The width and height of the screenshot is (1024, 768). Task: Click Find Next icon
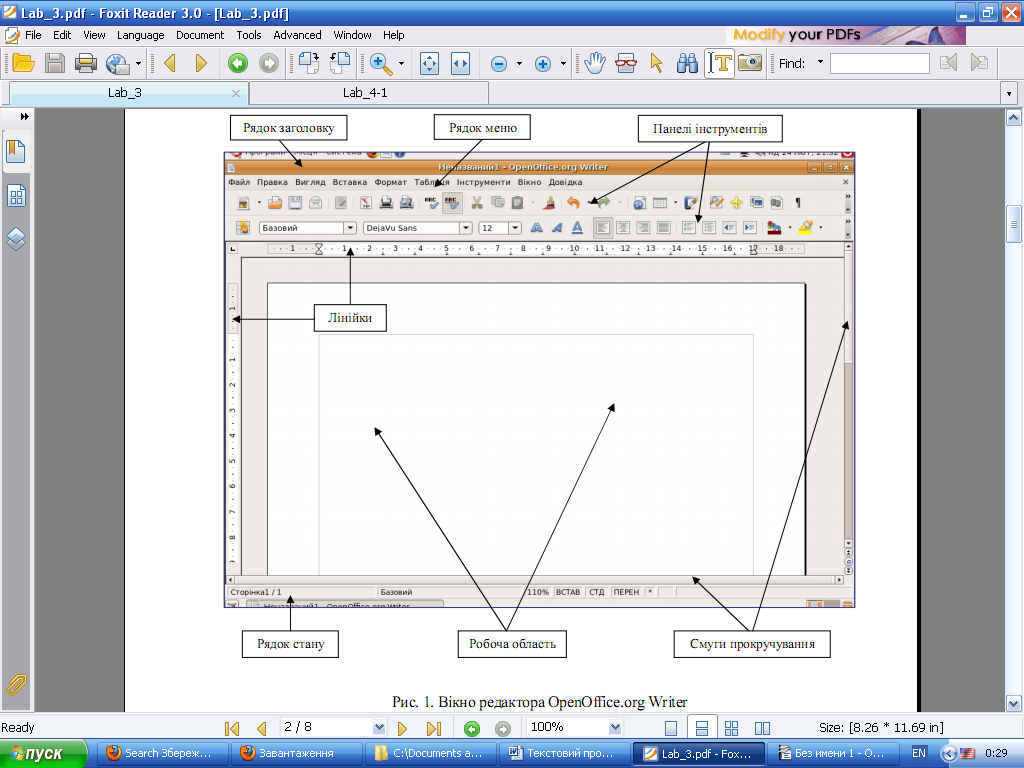tap(979, 63)
